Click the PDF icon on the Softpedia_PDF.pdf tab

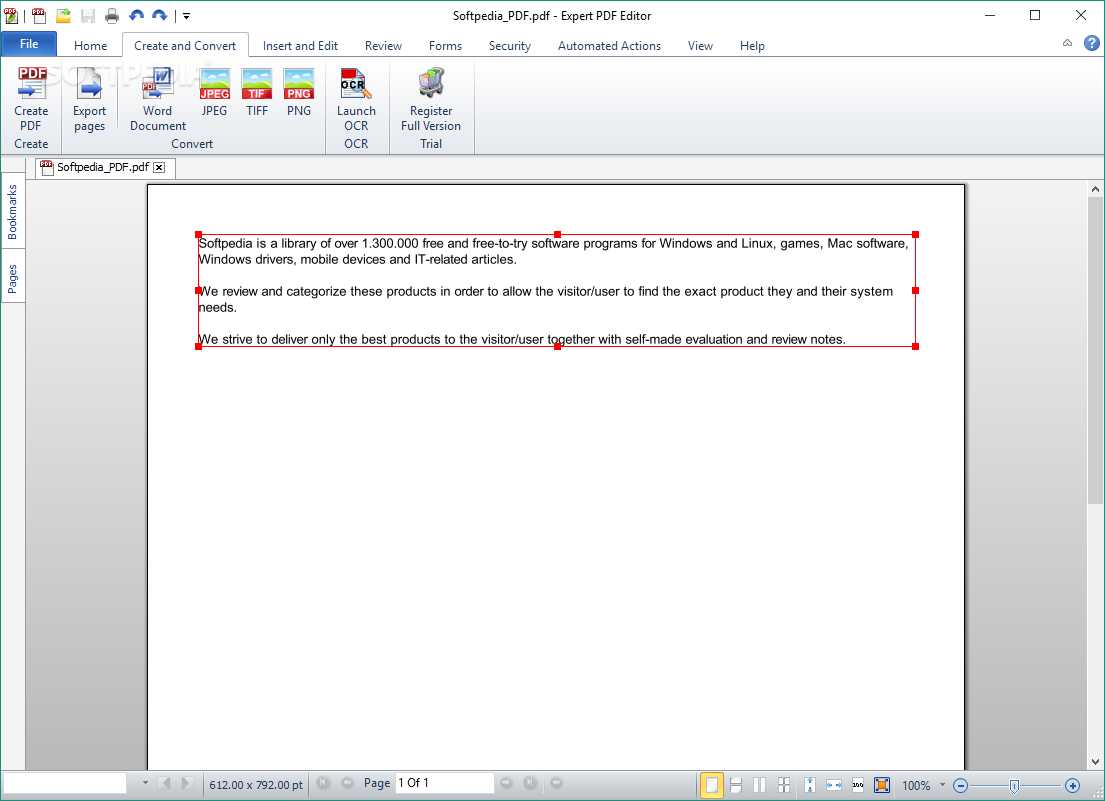point(47,168)
